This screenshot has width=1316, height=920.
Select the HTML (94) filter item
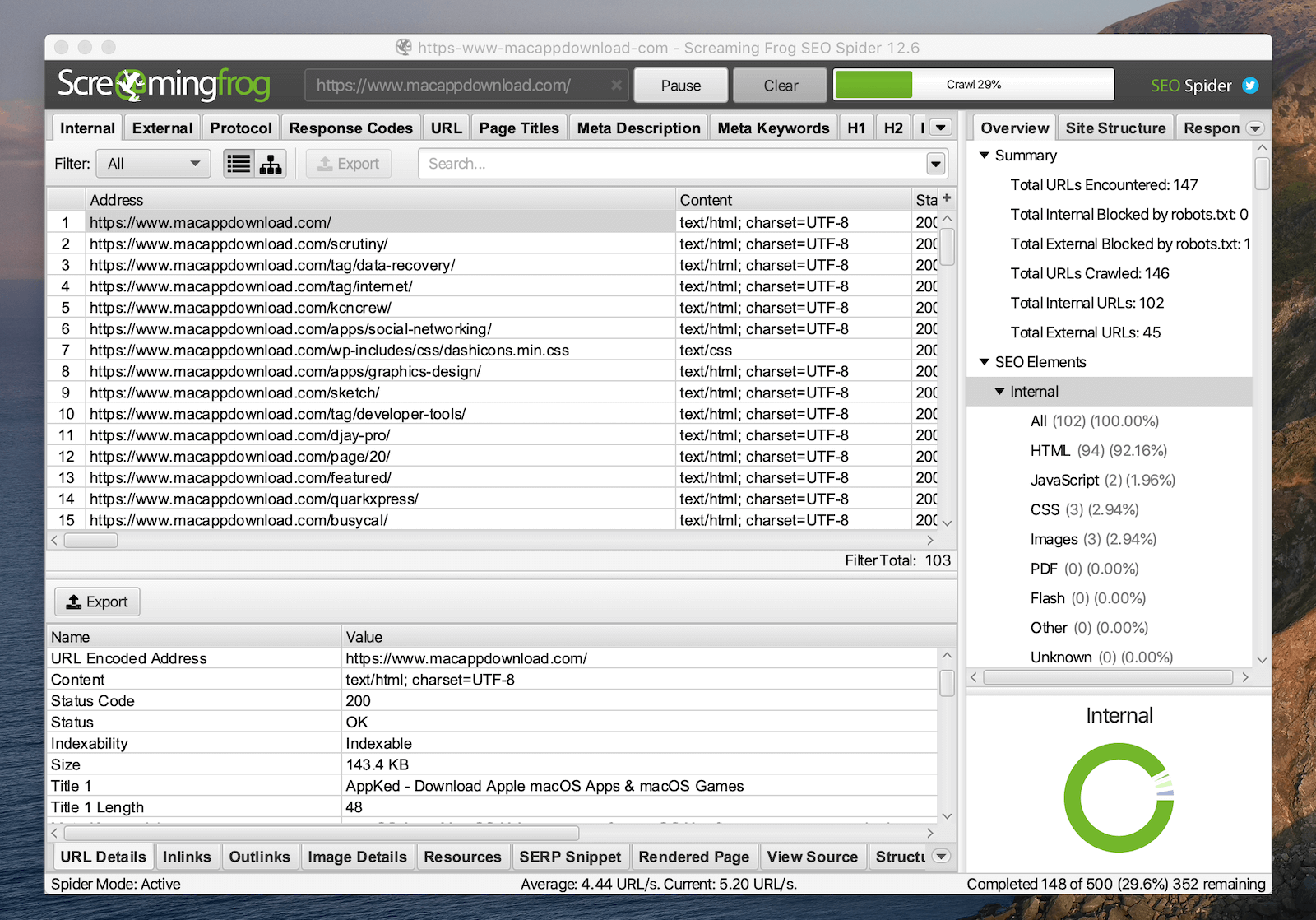tap(1098, 450)
